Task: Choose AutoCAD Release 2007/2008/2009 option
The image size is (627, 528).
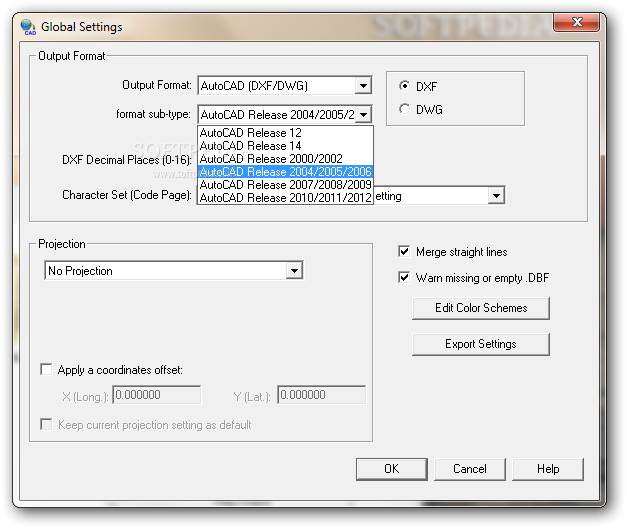Action: coord(286,185)
